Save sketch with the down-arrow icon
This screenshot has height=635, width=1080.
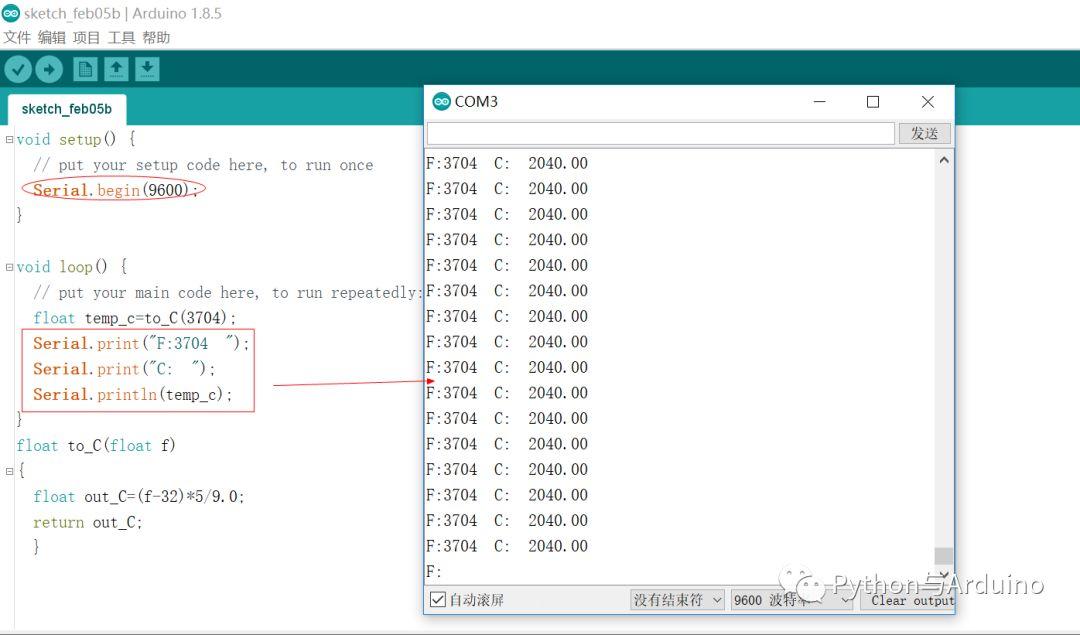(x=147, y=69)
